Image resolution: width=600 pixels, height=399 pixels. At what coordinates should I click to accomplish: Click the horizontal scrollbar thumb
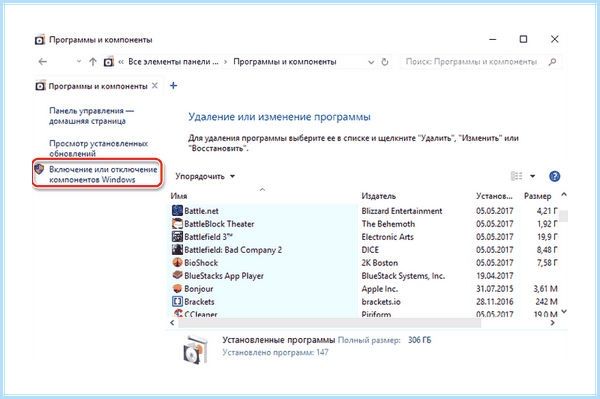329,323
